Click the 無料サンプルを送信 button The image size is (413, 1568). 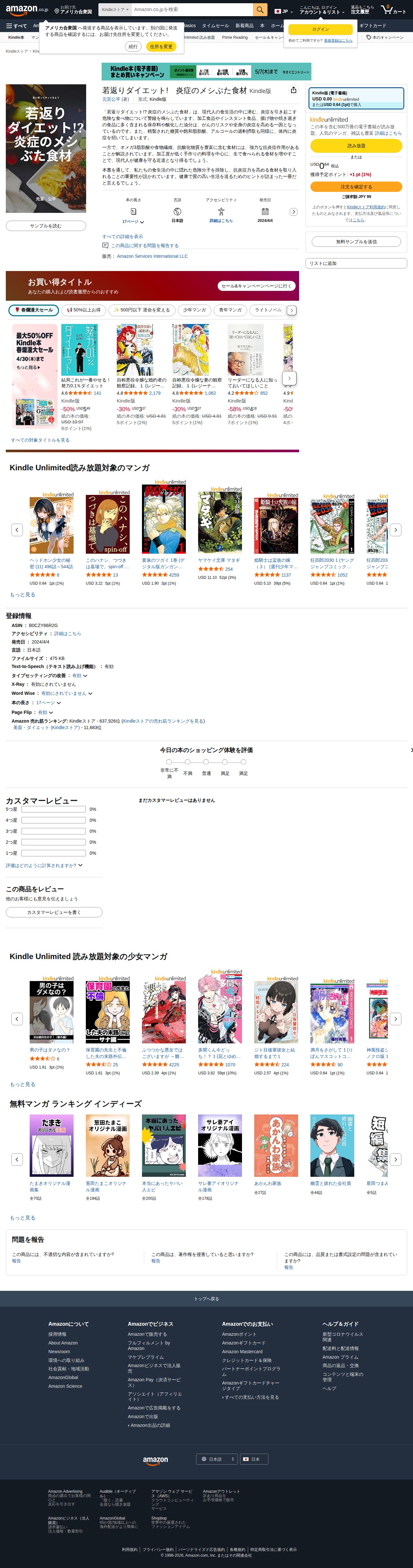(x=357, y=242)
